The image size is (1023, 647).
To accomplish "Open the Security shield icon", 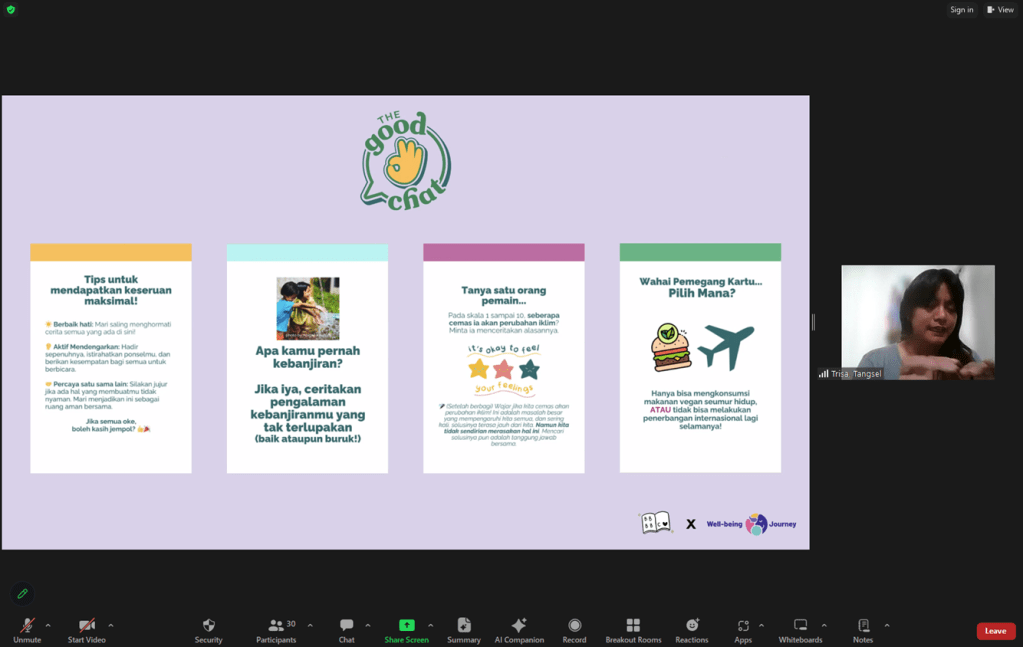I will pyautogui.click(x=208, y=626).
